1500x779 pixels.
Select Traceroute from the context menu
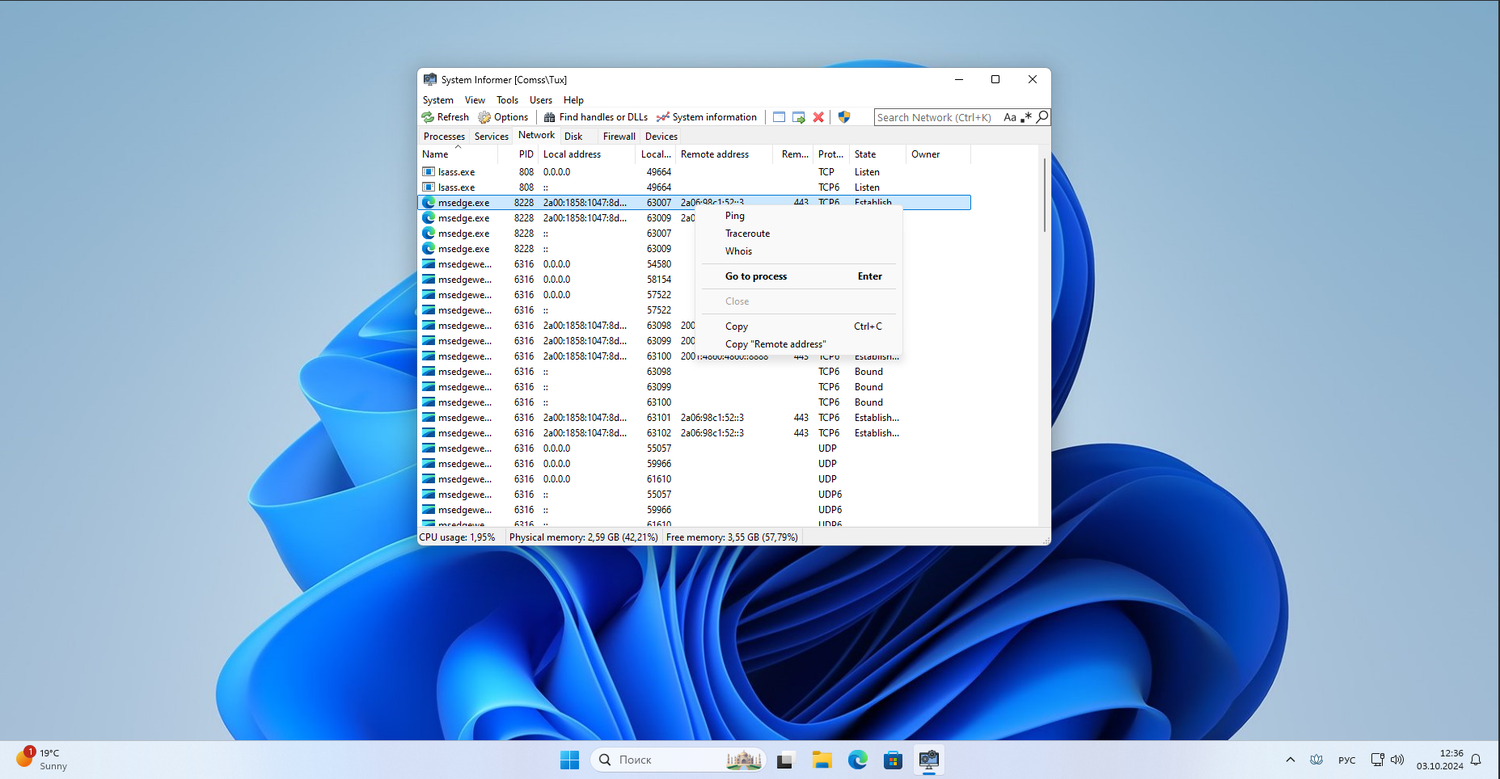click(747, 234)
